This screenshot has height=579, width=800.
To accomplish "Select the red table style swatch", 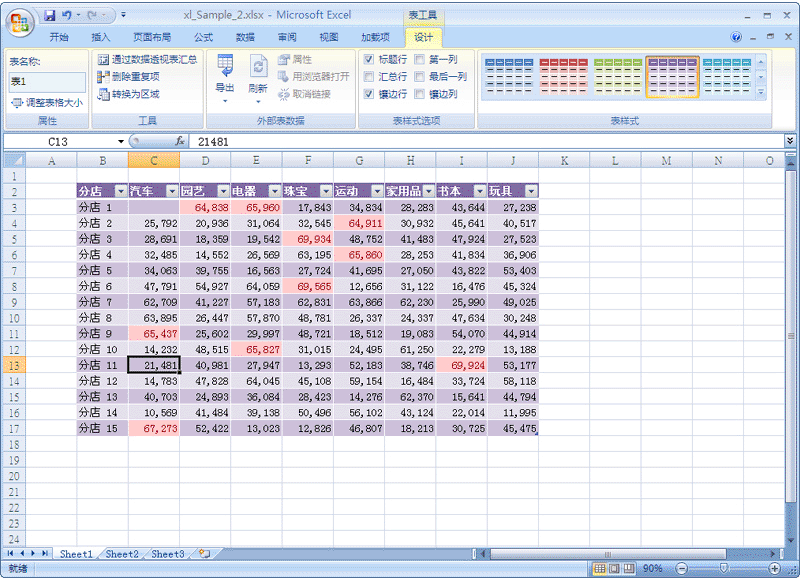I will [563, 76].
